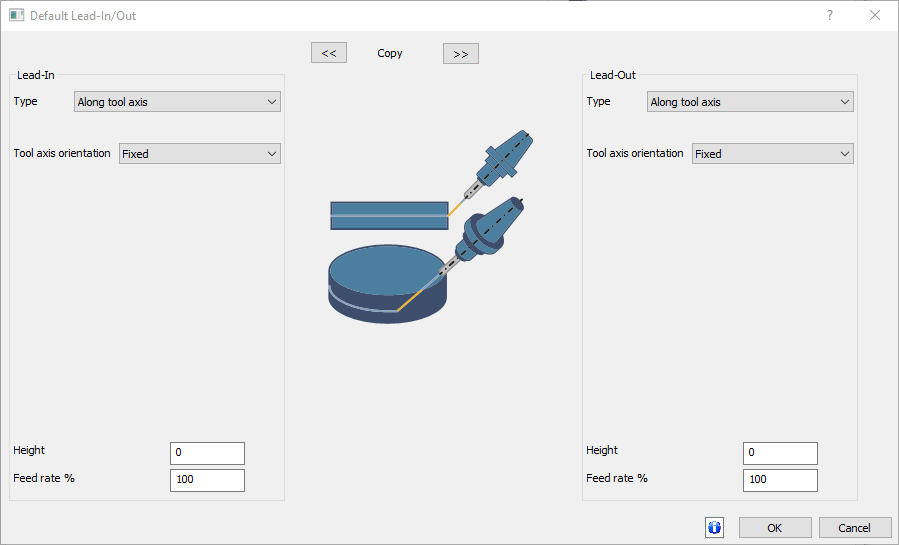
Task: Confirm the dialog with OK
Action: tap(775, 528)
